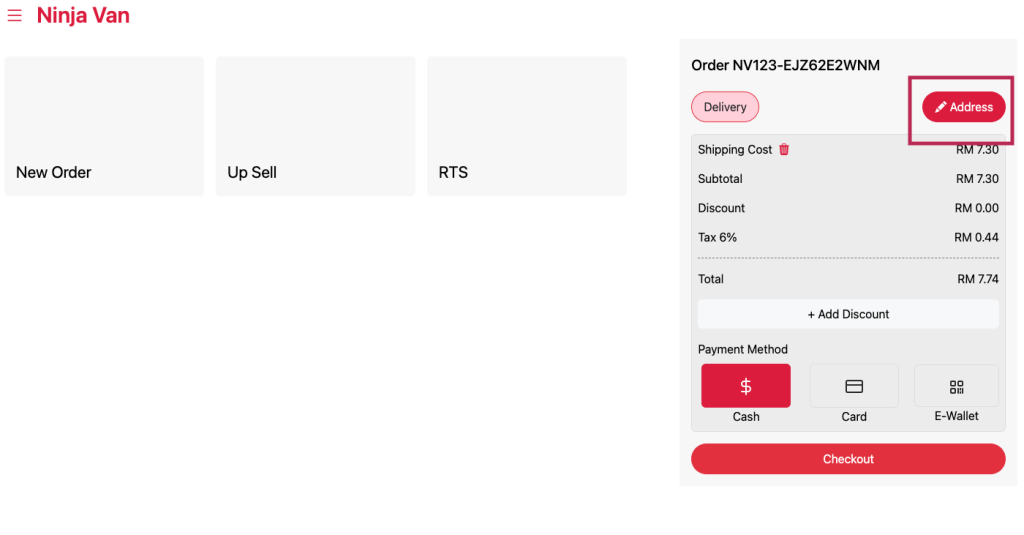Click the pencil icon on Address button
Screen dimensions: 1024x535
click(940, 107)
